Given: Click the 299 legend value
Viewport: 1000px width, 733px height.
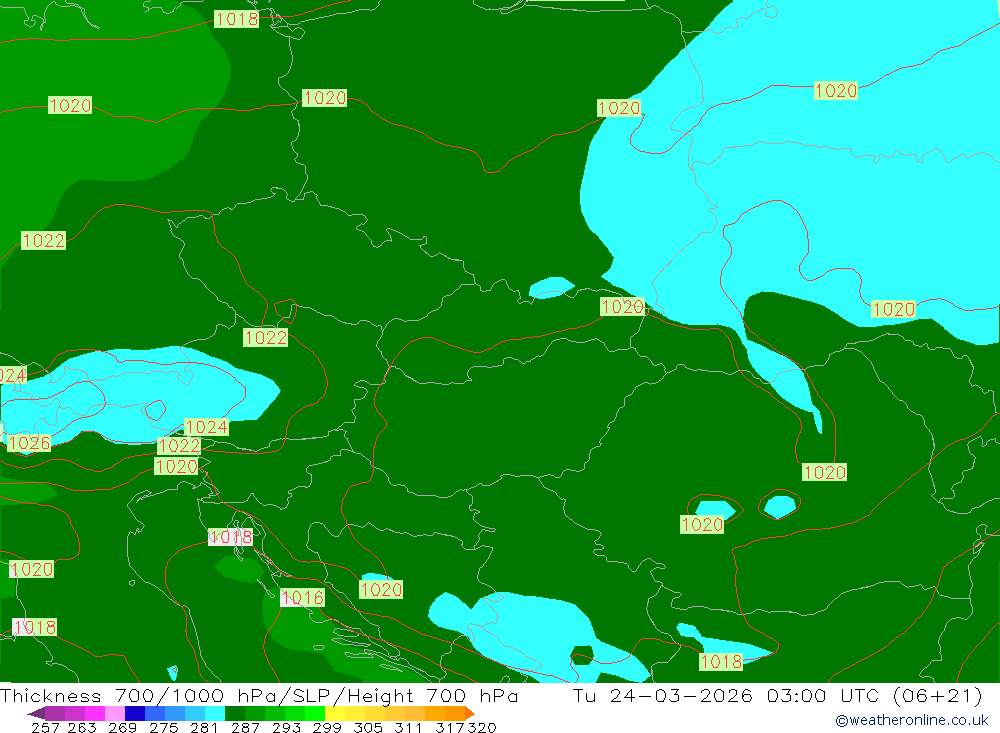Looking at the screenshot, I should [x=327, y=727].
